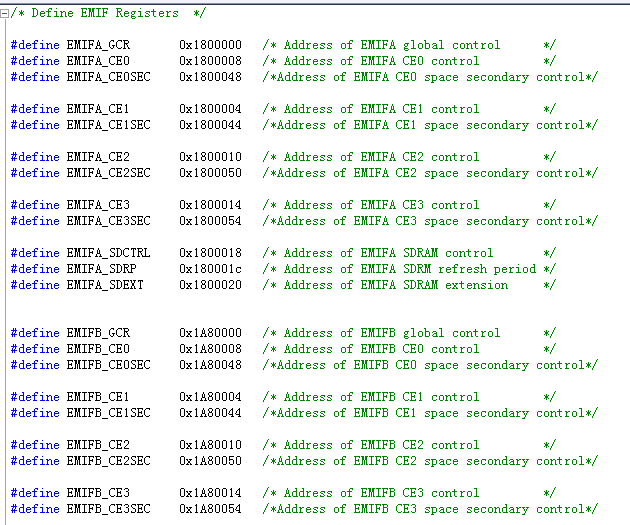Place cursor on address 0x1800008

click(210, 61)
